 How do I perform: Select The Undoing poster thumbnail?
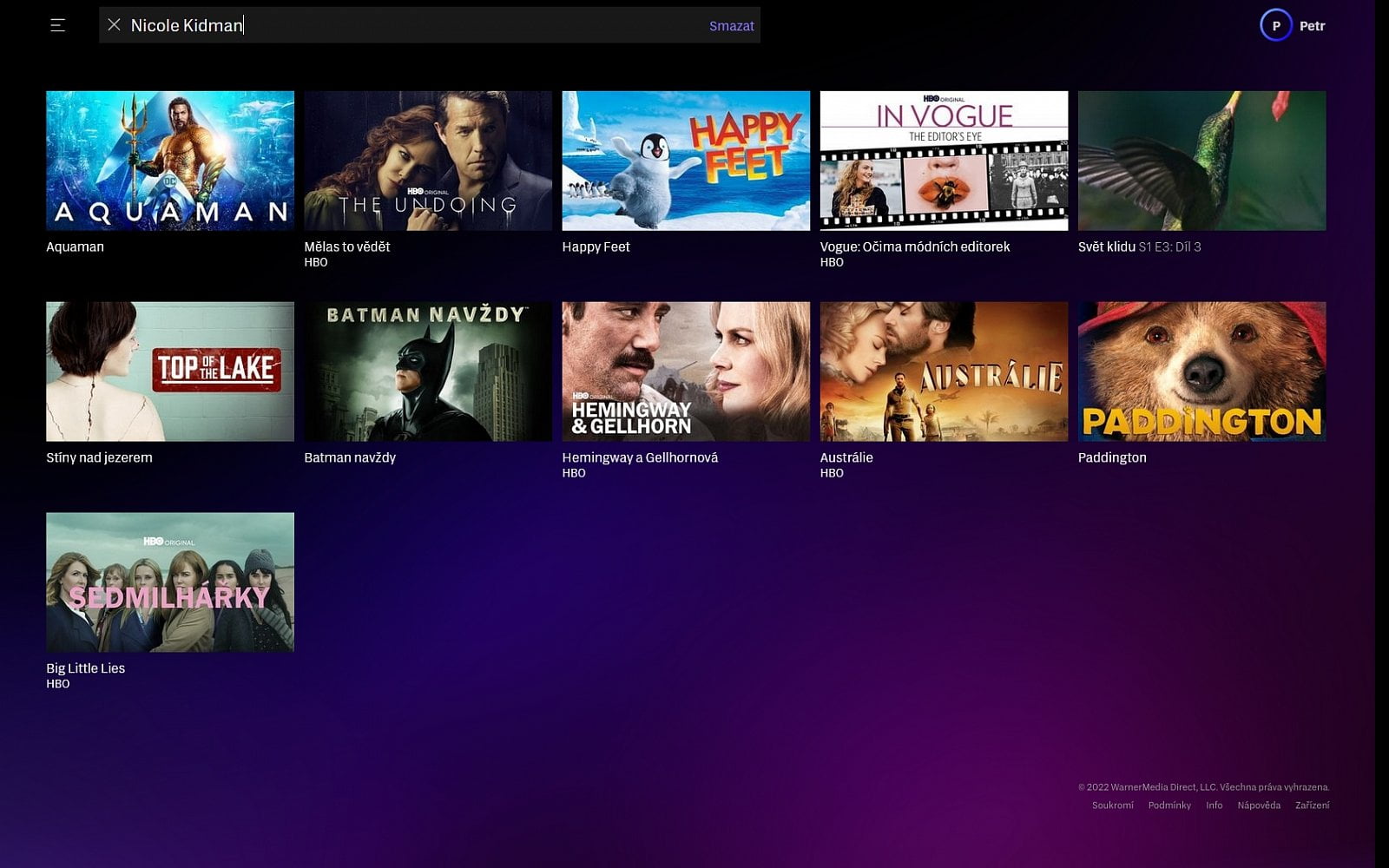(428, 161)
